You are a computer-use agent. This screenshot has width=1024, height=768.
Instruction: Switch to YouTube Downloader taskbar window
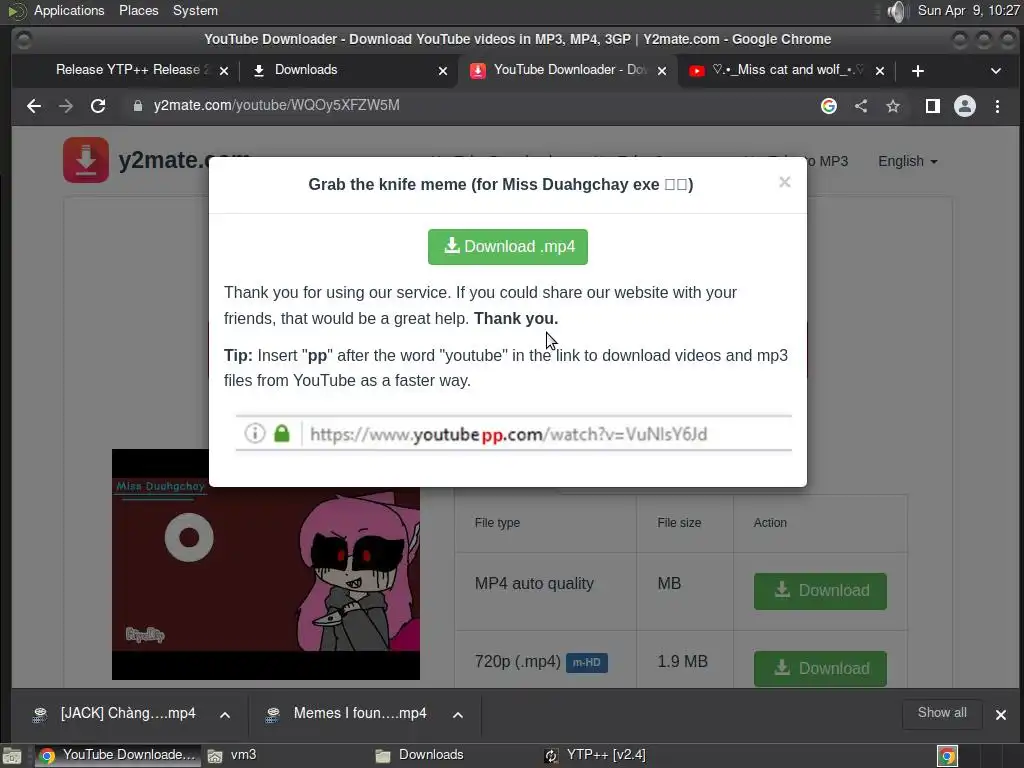[x=118, y=755]
